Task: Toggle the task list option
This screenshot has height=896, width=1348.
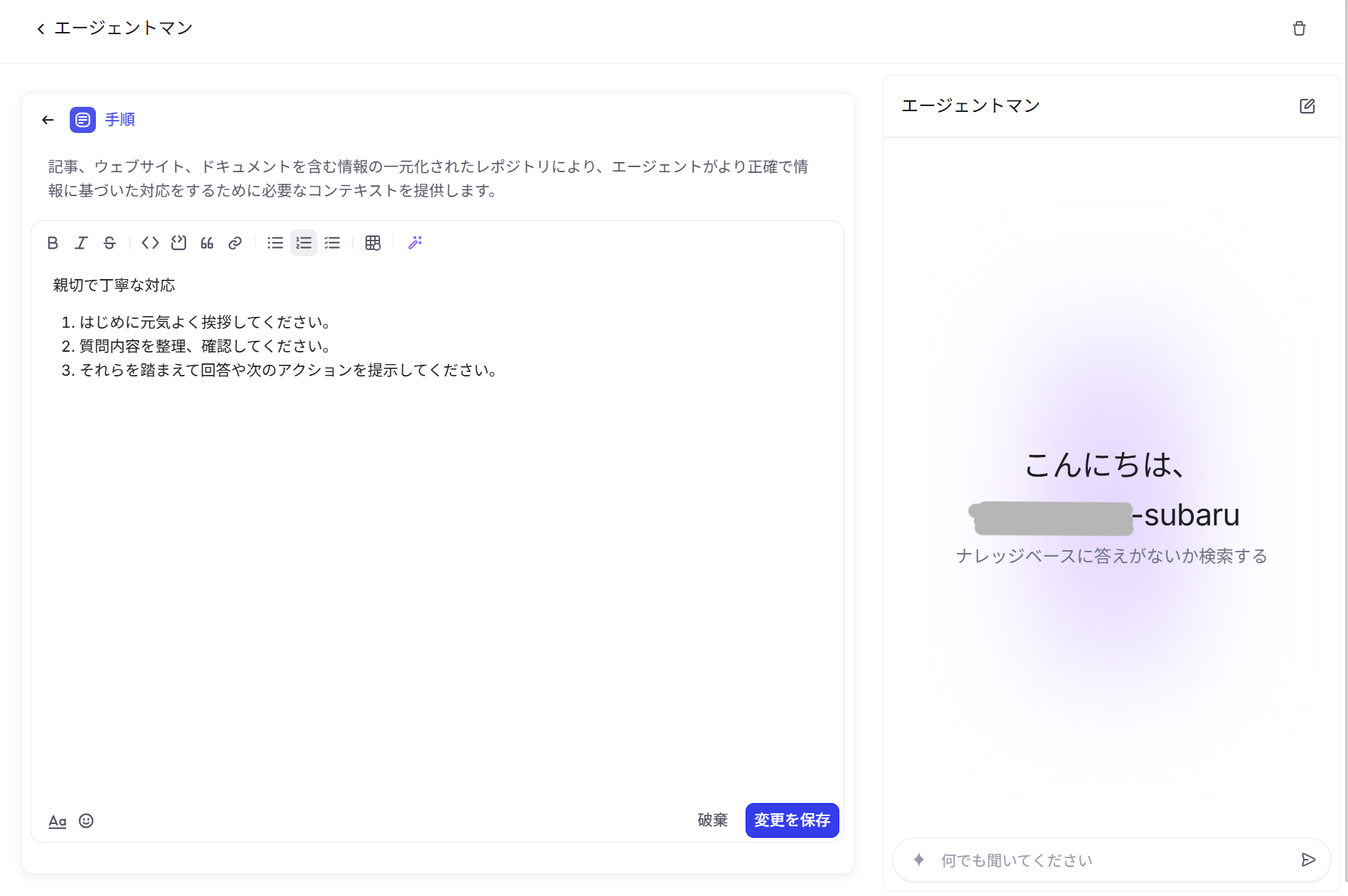Action: click(332, 243)
